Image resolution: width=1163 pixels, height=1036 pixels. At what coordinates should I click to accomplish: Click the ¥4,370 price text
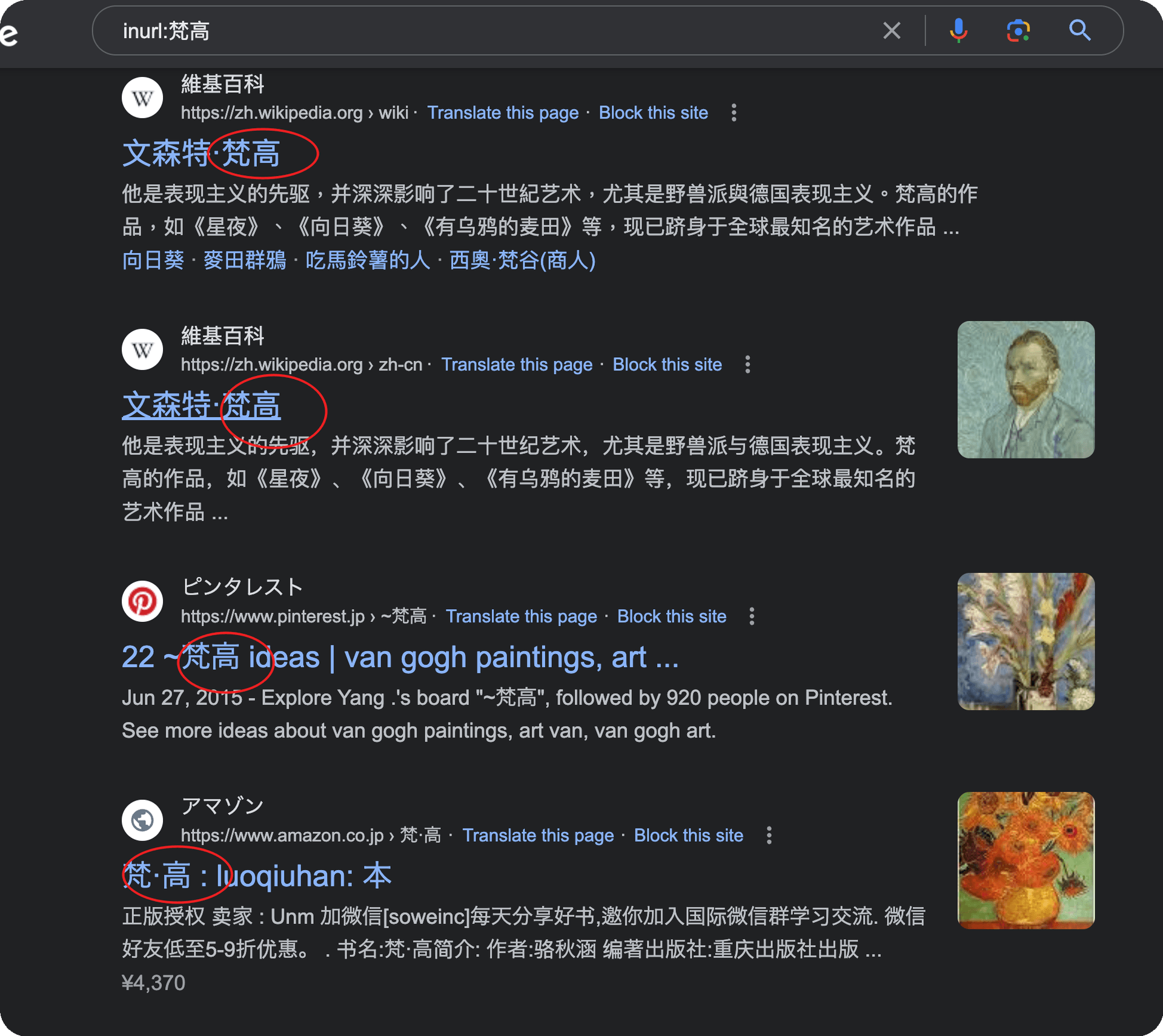coord(154,983)
